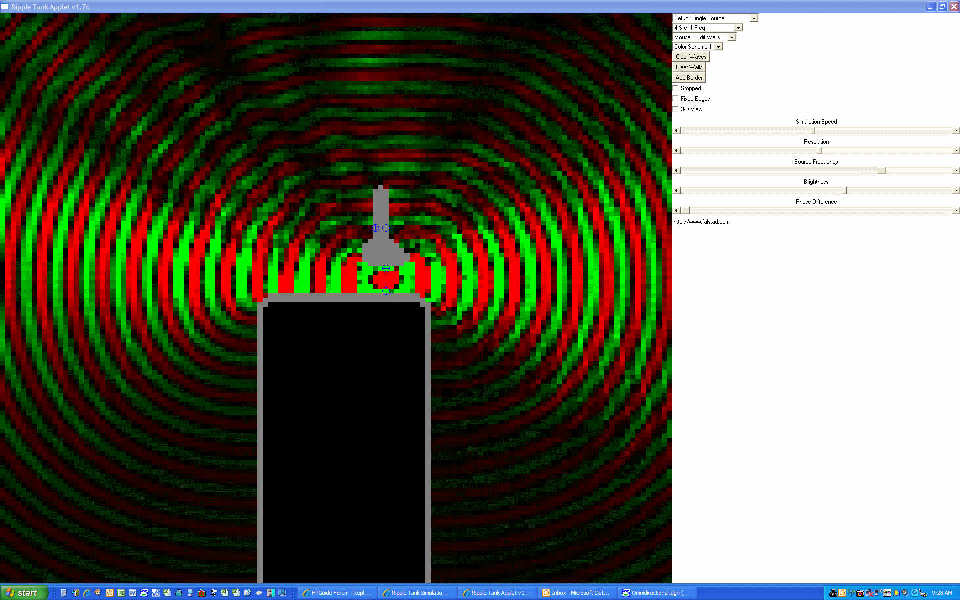Increase Source Frequency with right arrow
Viewport: 960px width, 600px height.
(956, 171)
